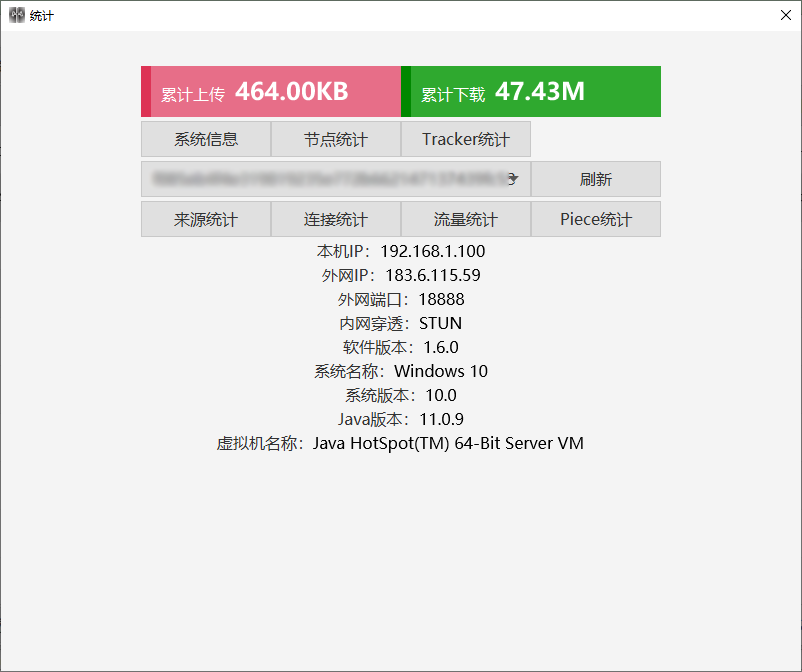Image resolution: width=802 pixels, height=672 pixels.
Task: Close the 统计 statistics window
Action: 784,15
